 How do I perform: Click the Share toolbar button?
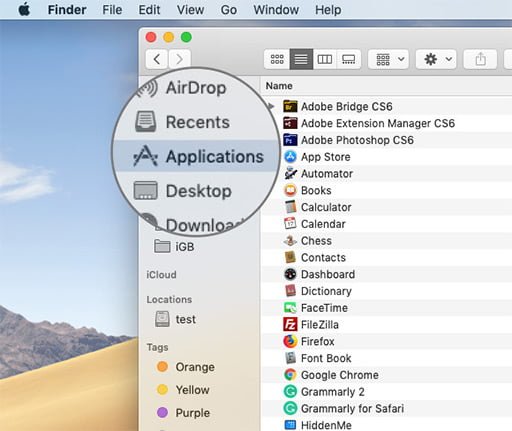pos(480,59)
